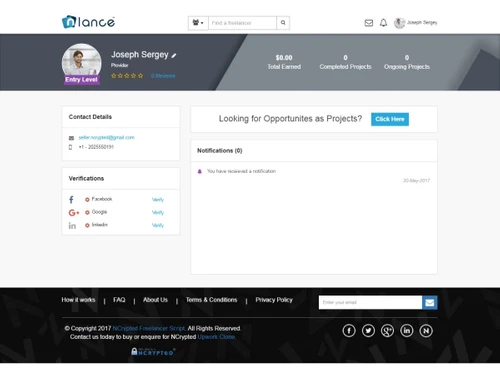Open Terms & Conditions footer link
Screen dimensions: 500x375
pos(211,300)
